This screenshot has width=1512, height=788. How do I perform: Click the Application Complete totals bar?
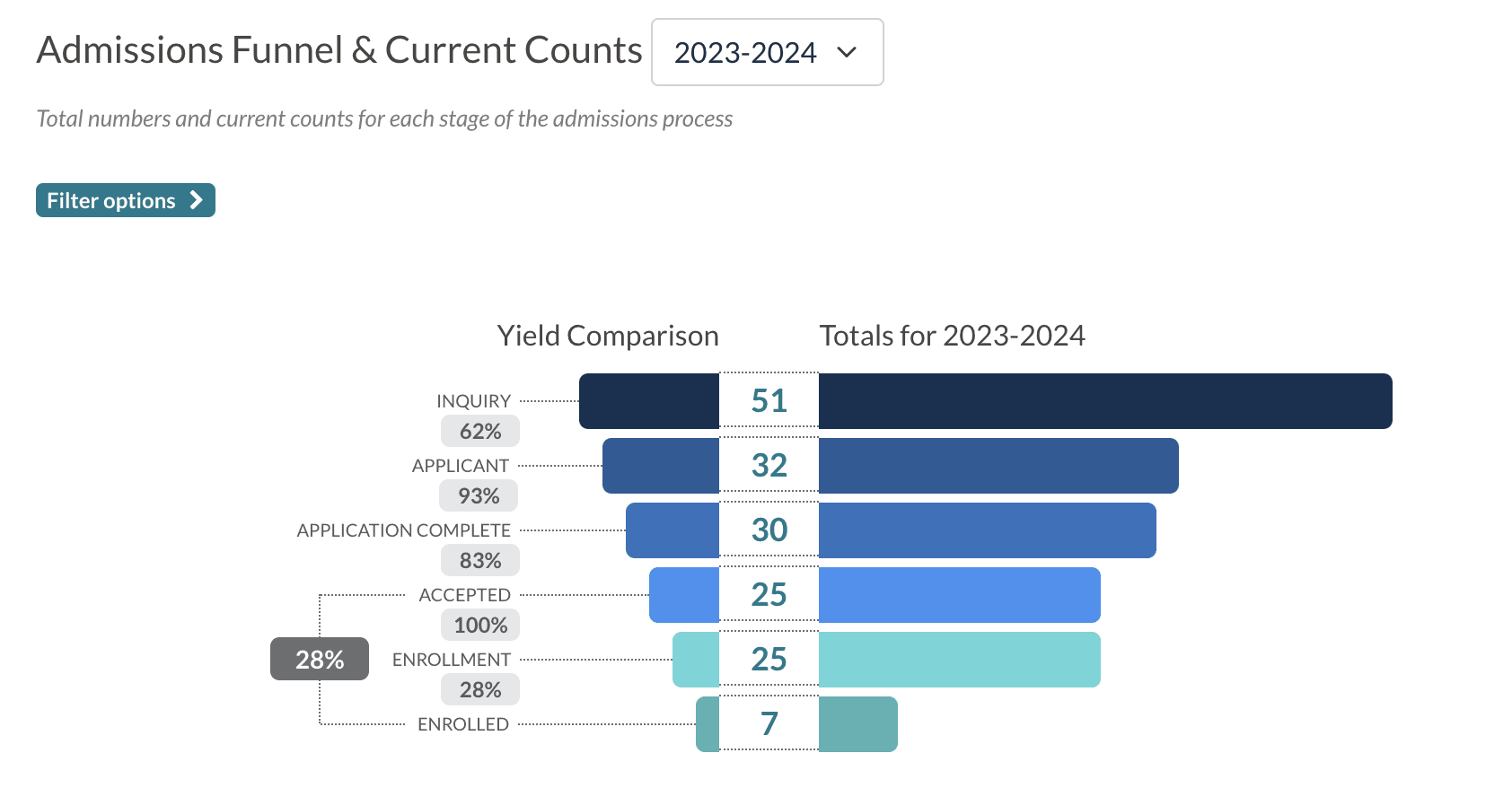tap(987, 530)
